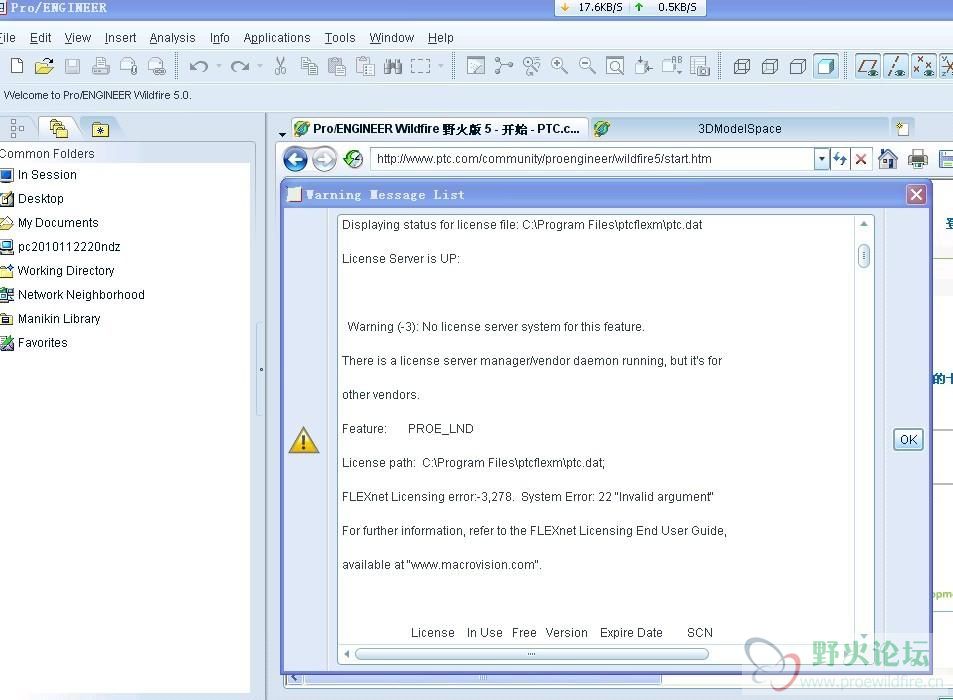Select Desktop in Common Folders
This screenshot has width=953, height=700.
point(33,199)
